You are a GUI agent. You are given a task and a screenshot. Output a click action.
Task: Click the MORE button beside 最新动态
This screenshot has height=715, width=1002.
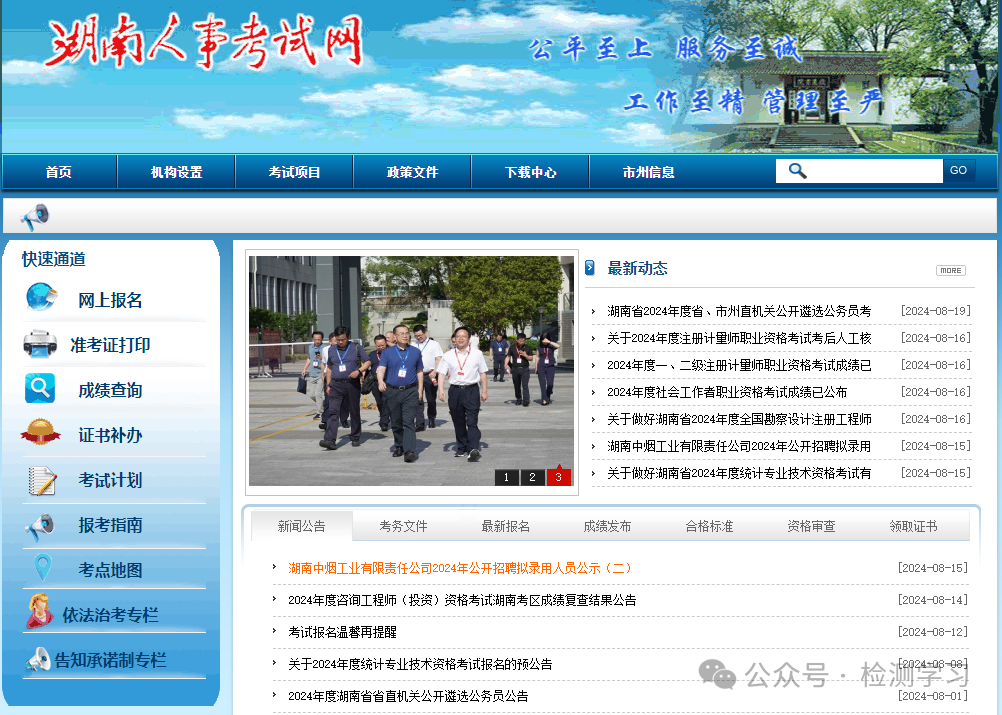tap(950, 270)
